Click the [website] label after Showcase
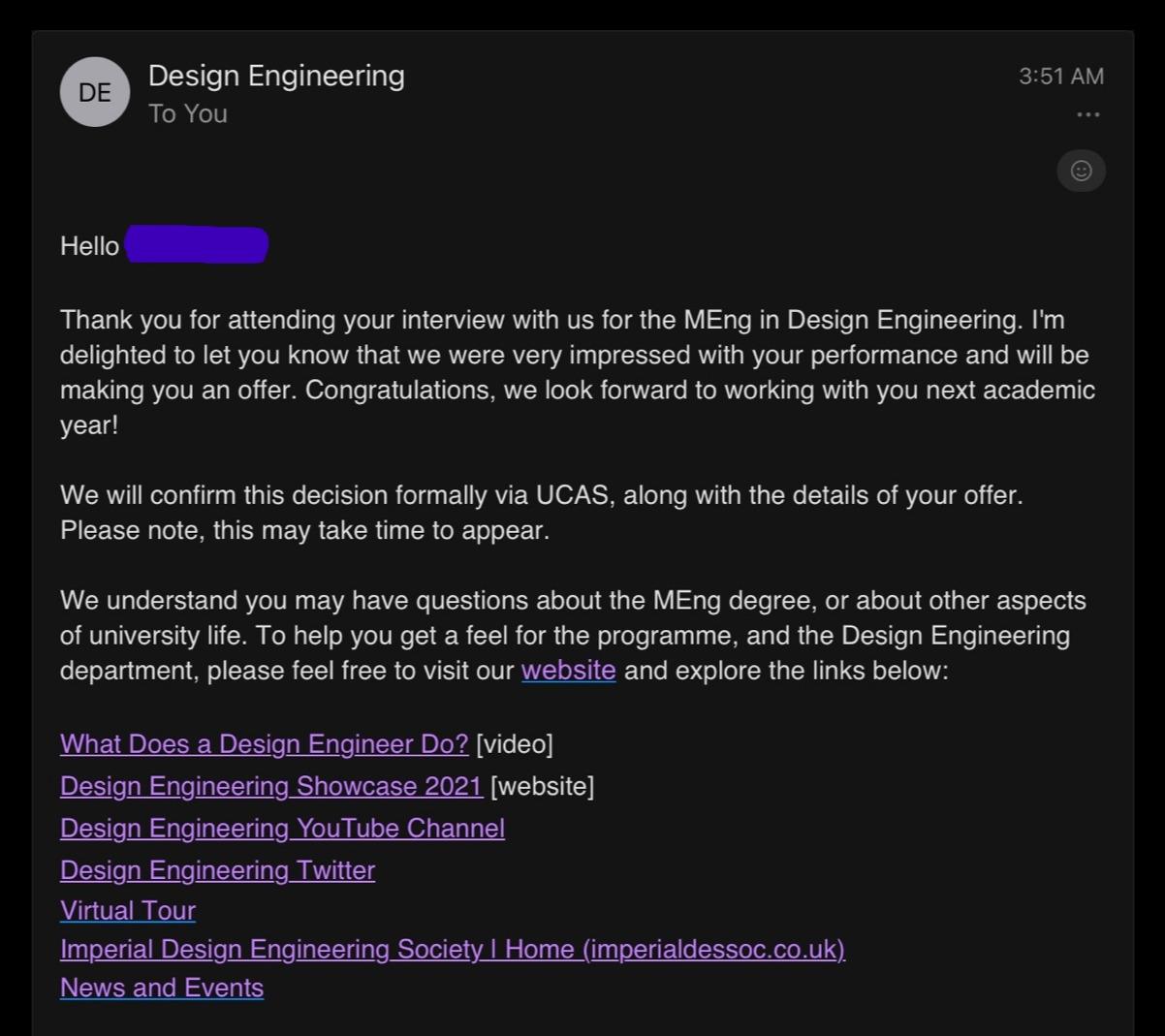 542,786
